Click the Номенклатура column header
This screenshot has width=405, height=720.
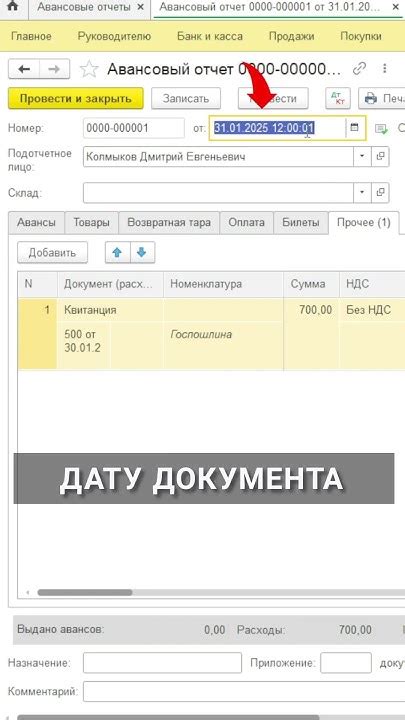coord(223,284)
